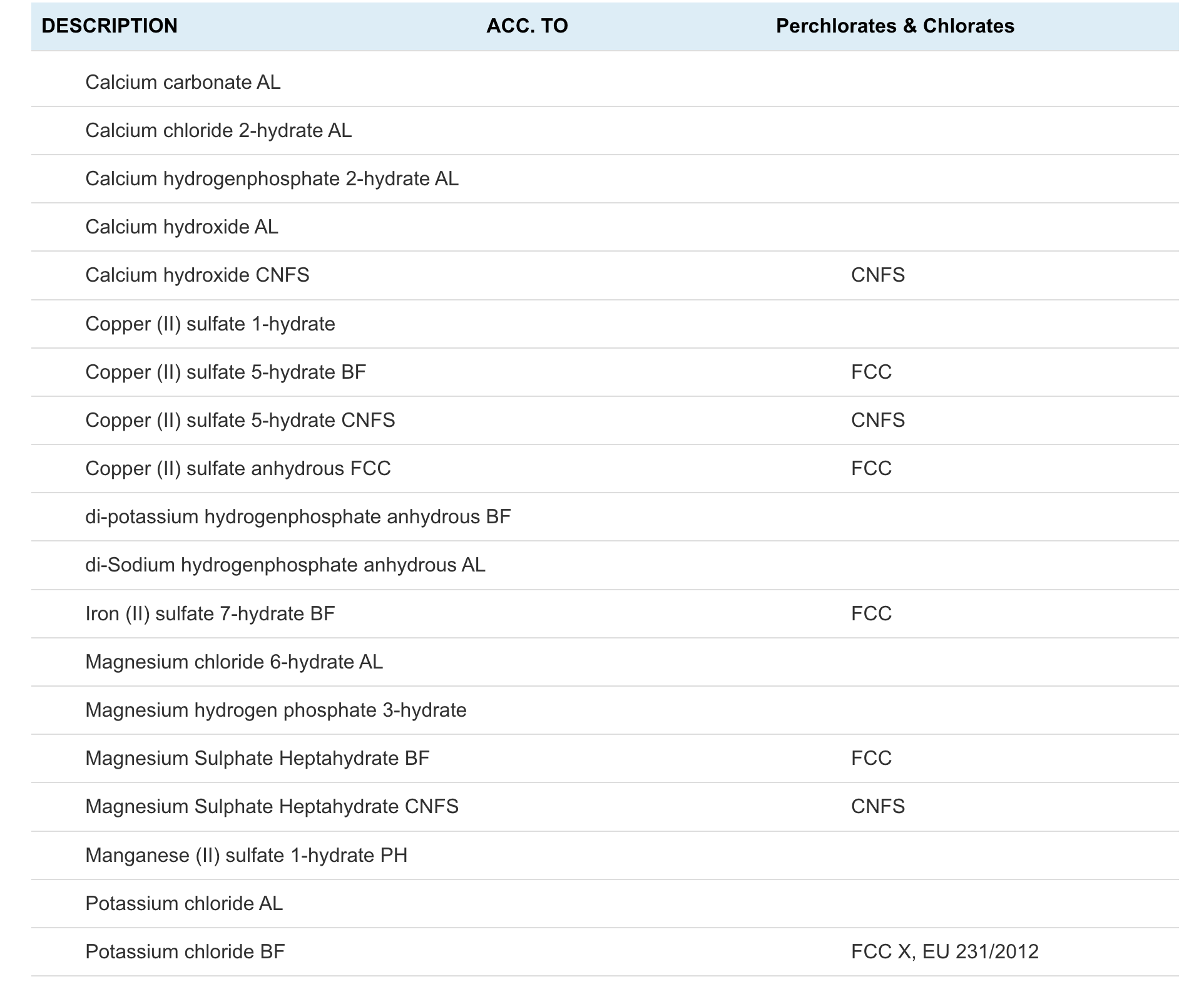Click Iron (II) sulfate 7-hydrate BF
Viewport: 1204px width, 989px height.
210,613
